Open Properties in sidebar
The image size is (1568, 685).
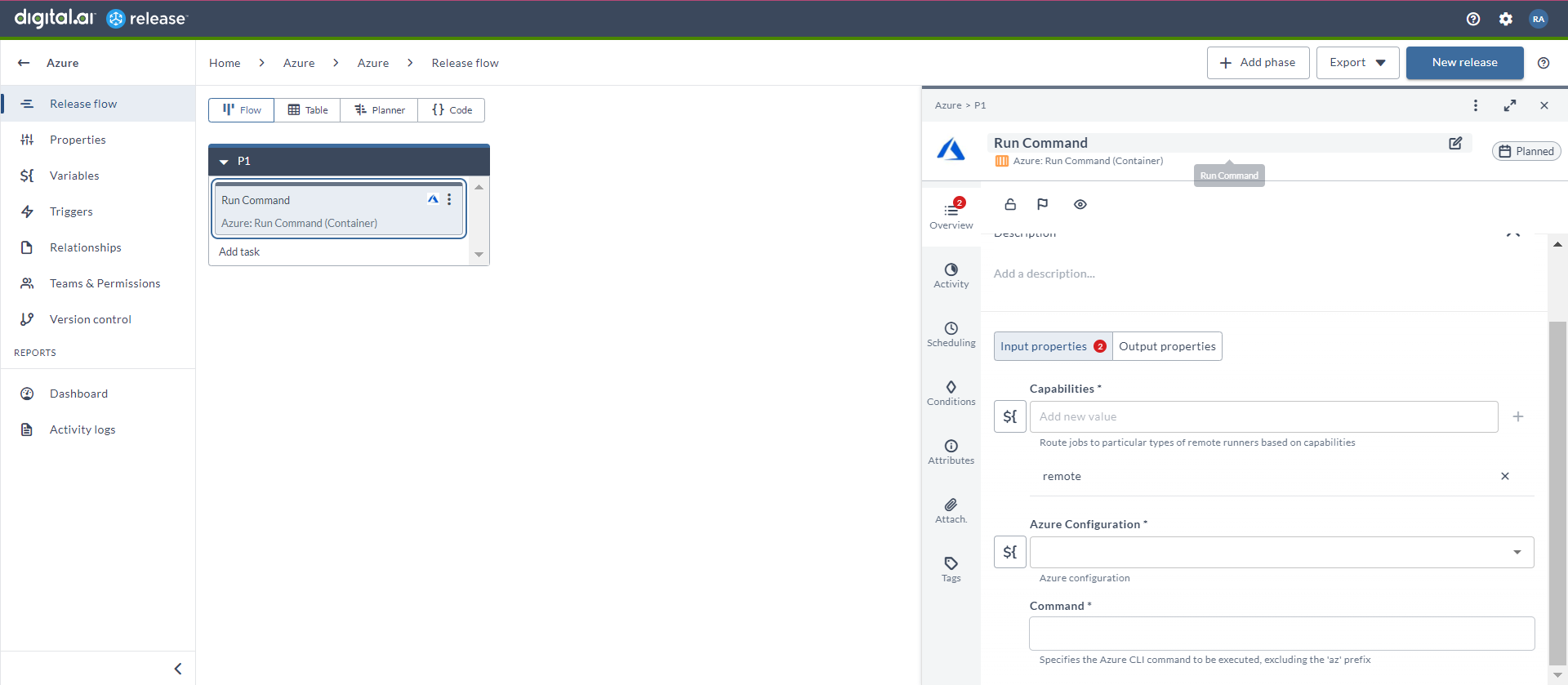point(98,140)
